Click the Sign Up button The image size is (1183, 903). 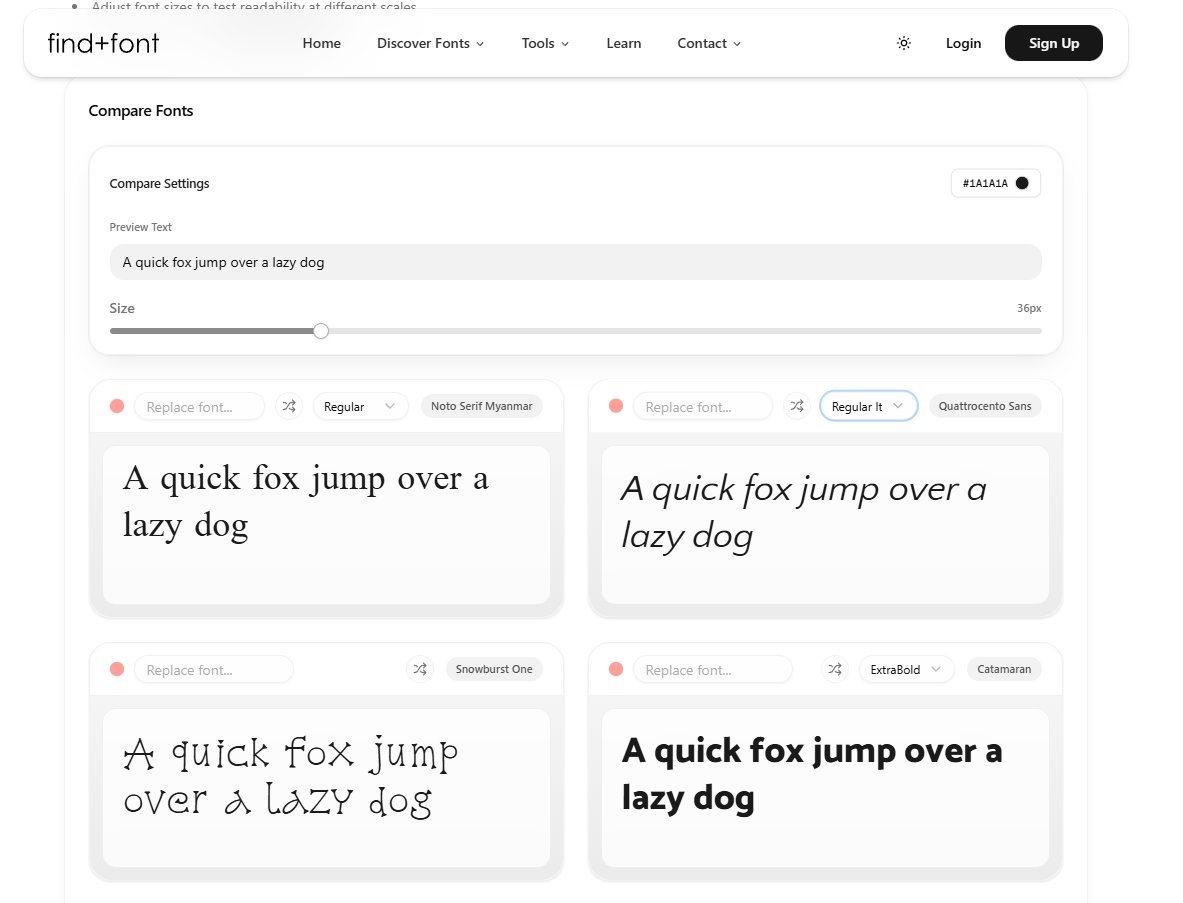click(1053, 43)
